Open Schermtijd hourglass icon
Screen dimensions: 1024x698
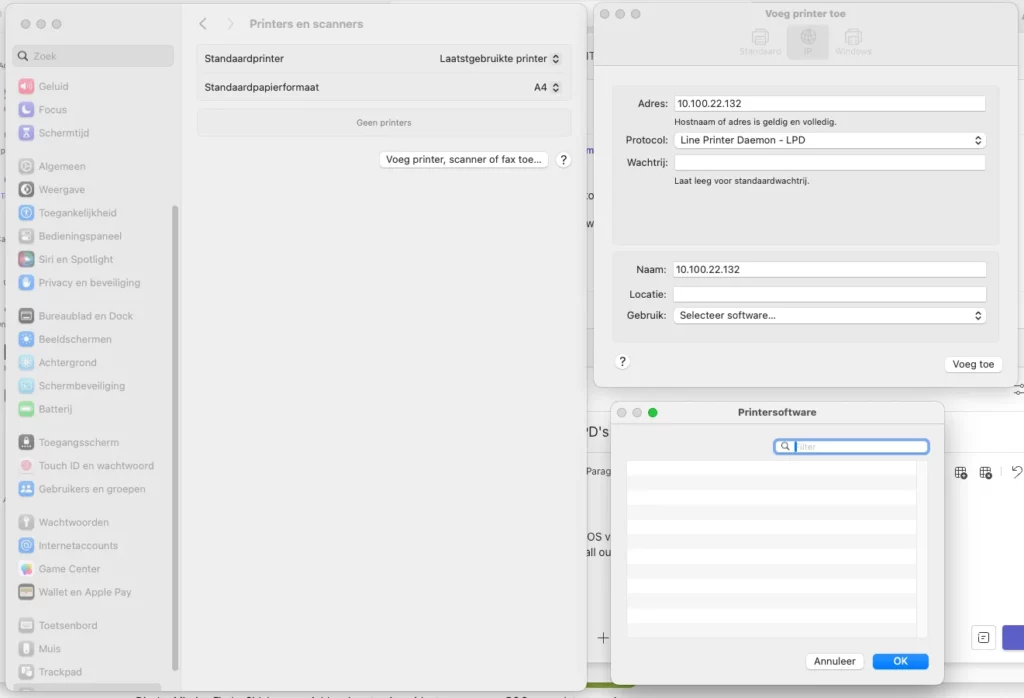pos(26,133)
